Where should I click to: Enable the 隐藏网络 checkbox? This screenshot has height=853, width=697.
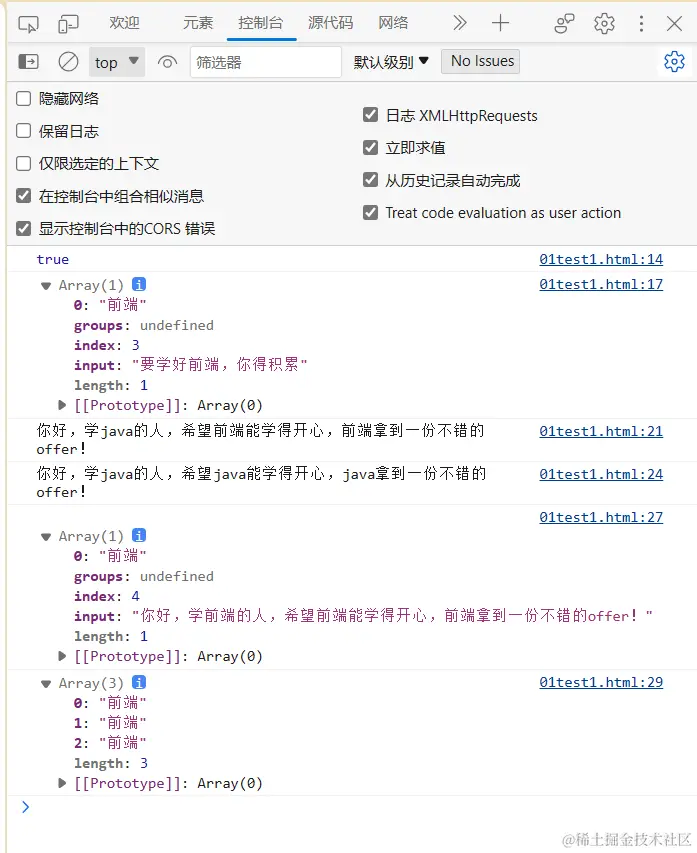tap(24, 99)
